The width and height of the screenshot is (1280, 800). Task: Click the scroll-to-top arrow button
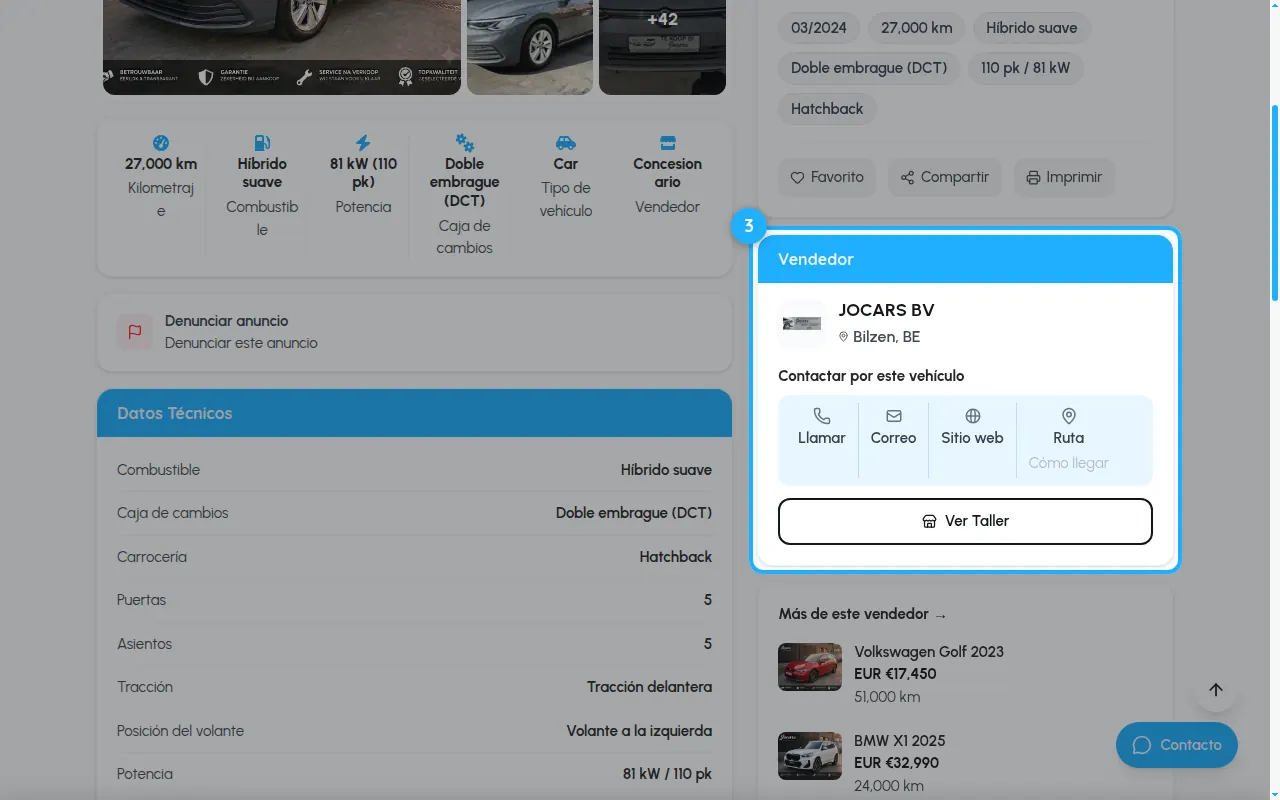point(1216,690)
